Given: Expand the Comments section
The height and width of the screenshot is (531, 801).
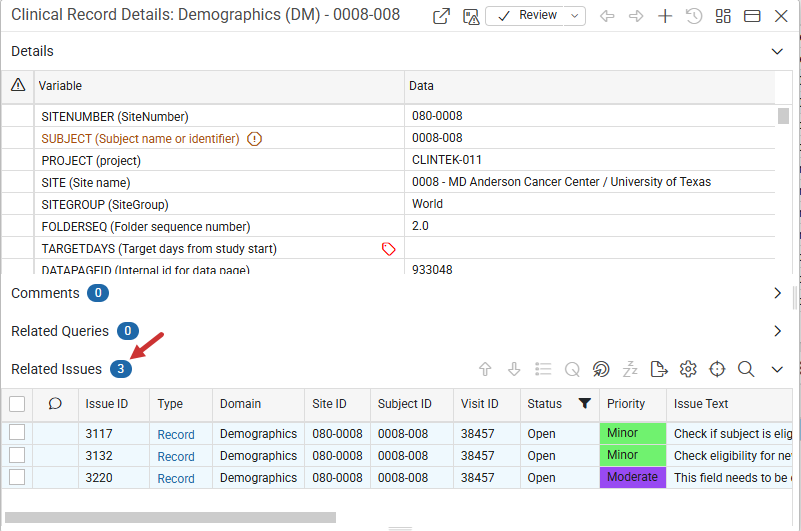Looking at the screenshot, I should tap(778, 293).
